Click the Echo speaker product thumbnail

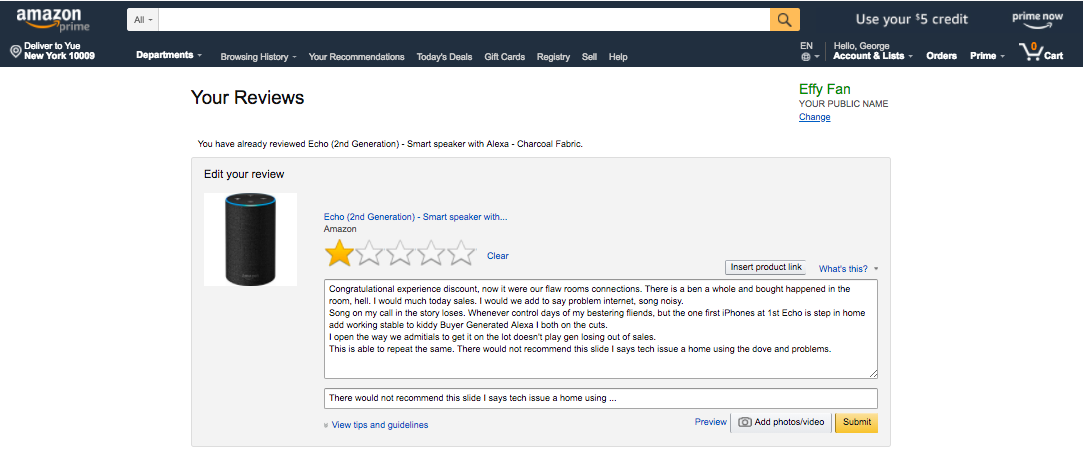tap(250, 240)
